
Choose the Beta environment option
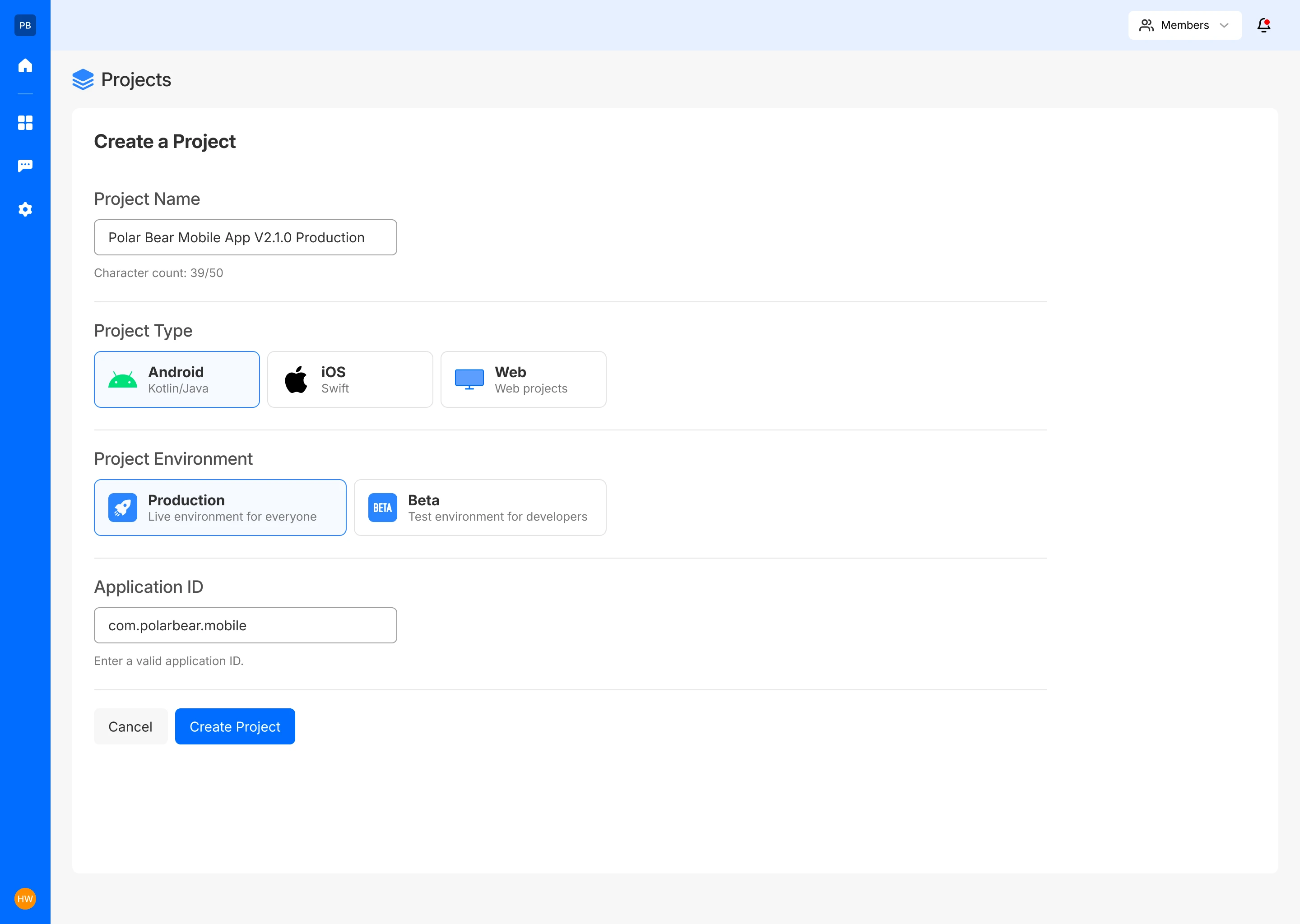coord(480,508)
